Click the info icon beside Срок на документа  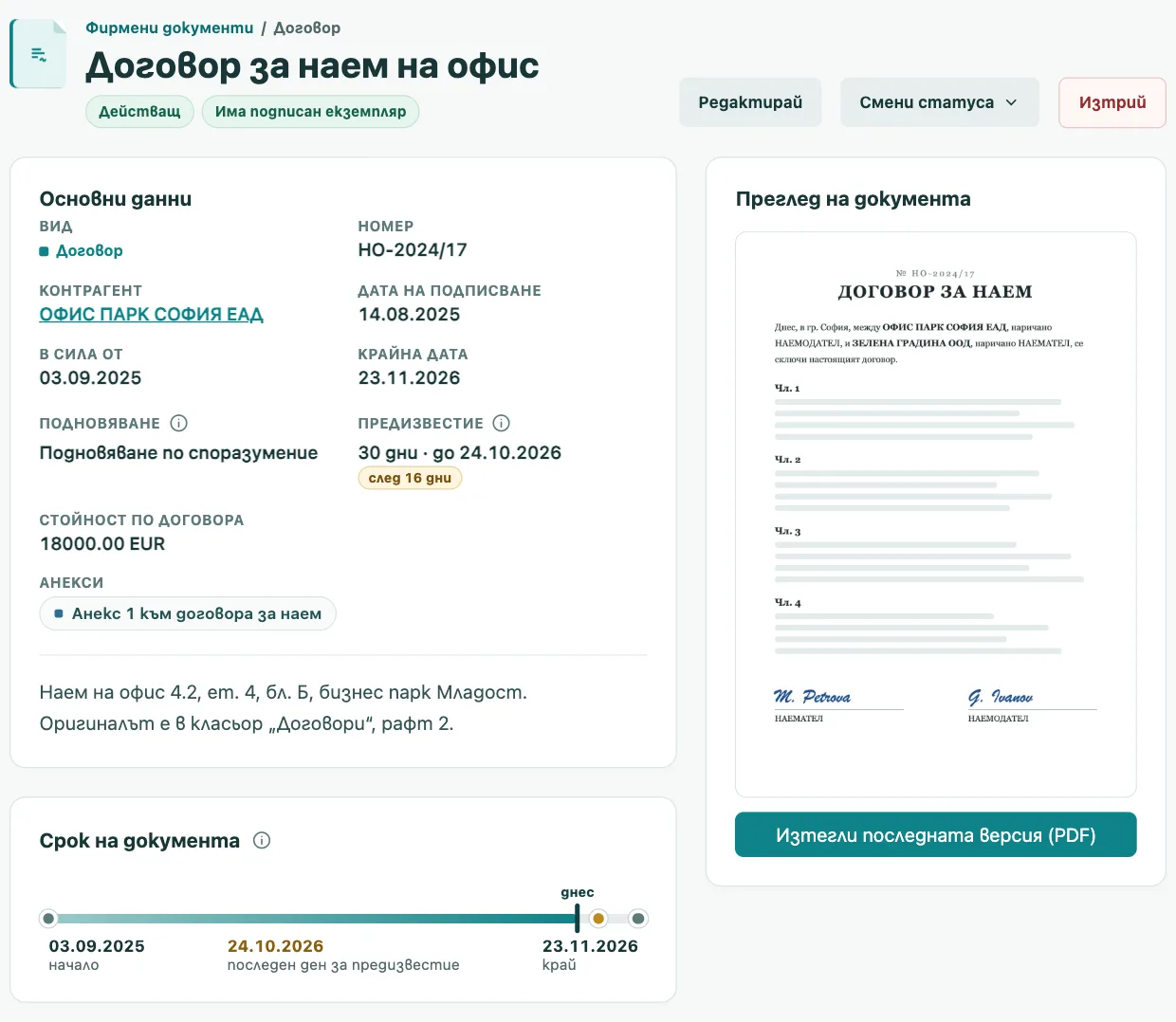[262, 840]
